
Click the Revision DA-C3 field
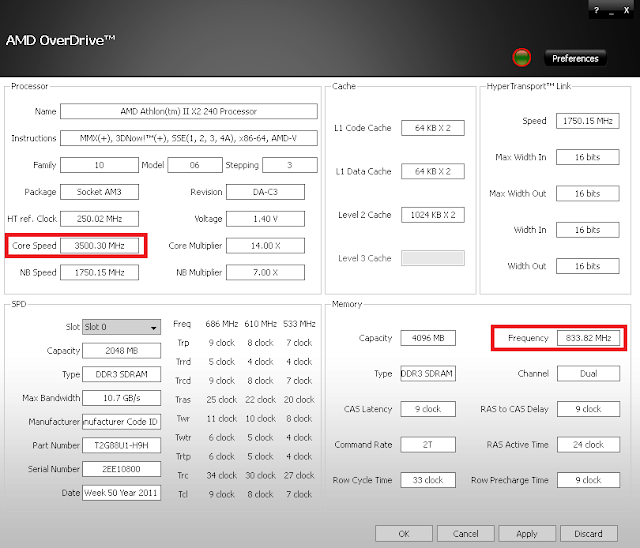click(x=265, y=192)
